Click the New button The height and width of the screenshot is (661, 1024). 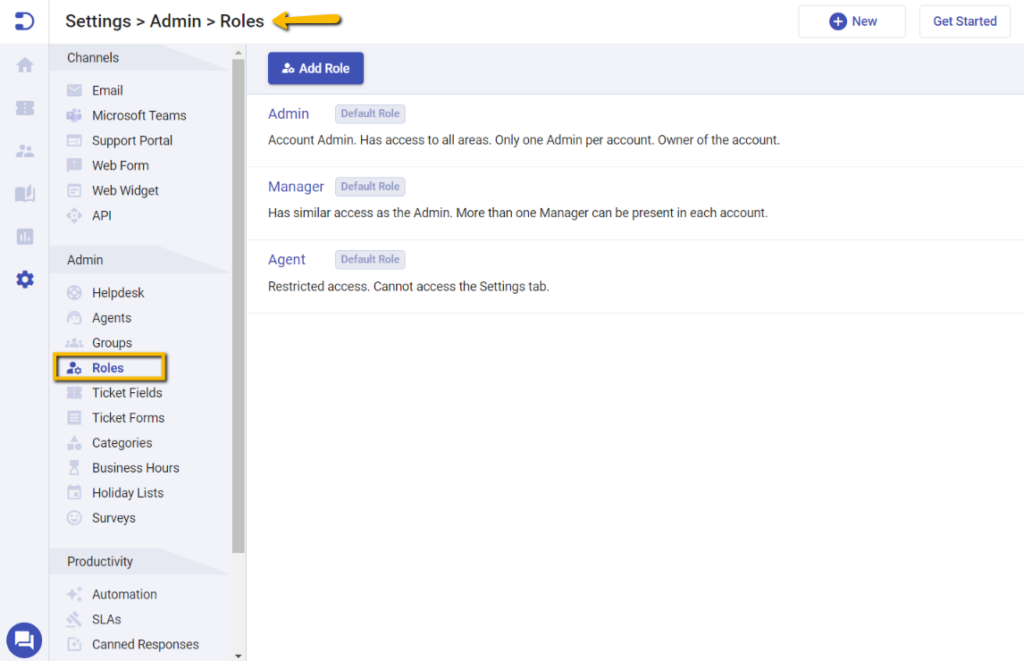(852, 21)
